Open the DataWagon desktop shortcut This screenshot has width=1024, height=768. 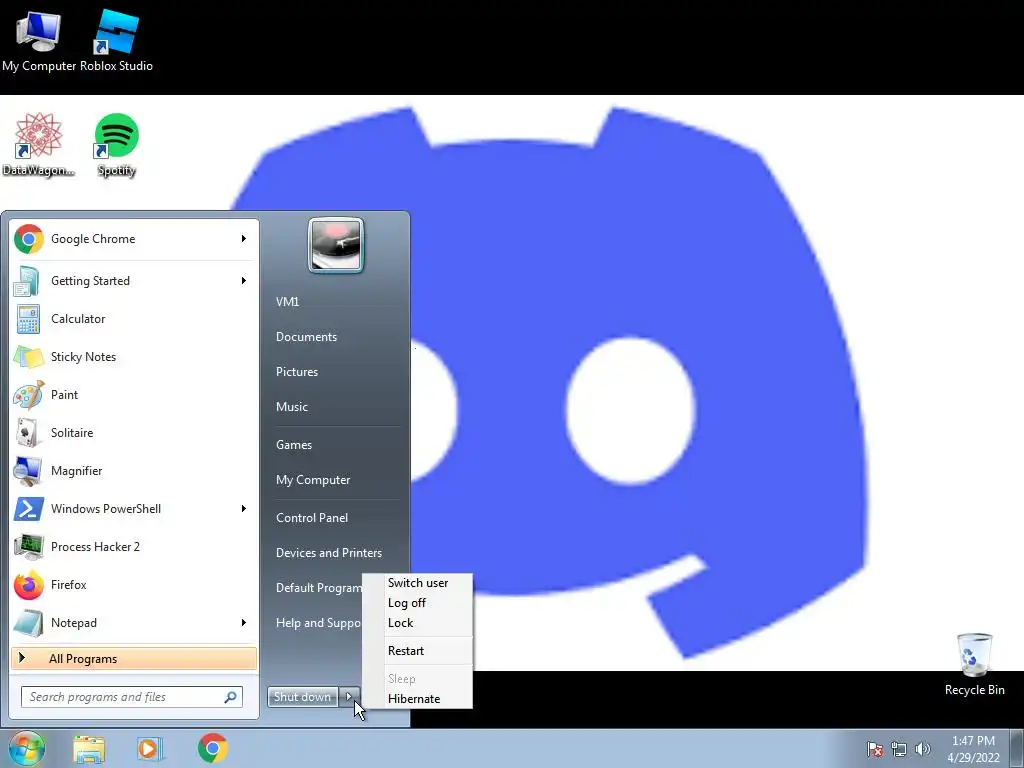pos(39,144)
